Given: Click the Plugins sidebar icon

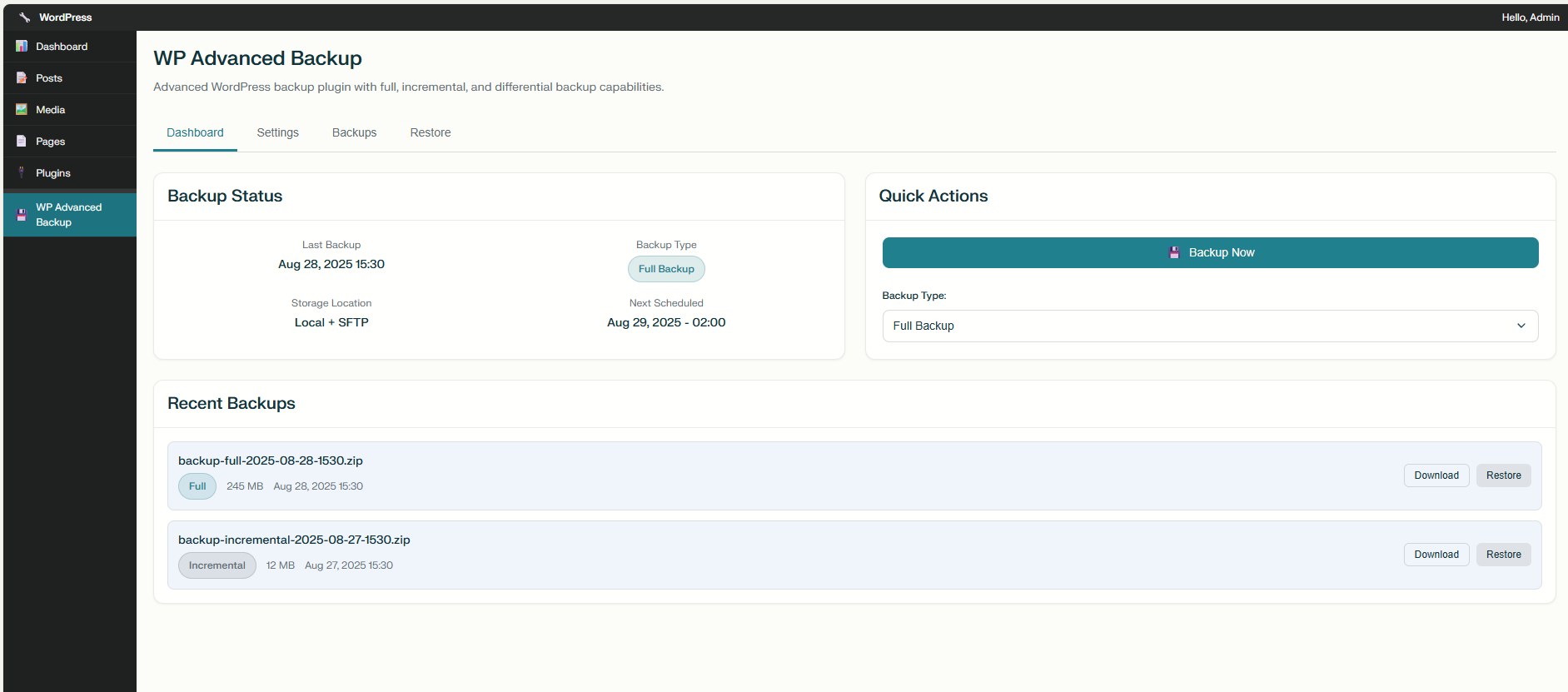Looking at the screenshot, I should (22, 173).
